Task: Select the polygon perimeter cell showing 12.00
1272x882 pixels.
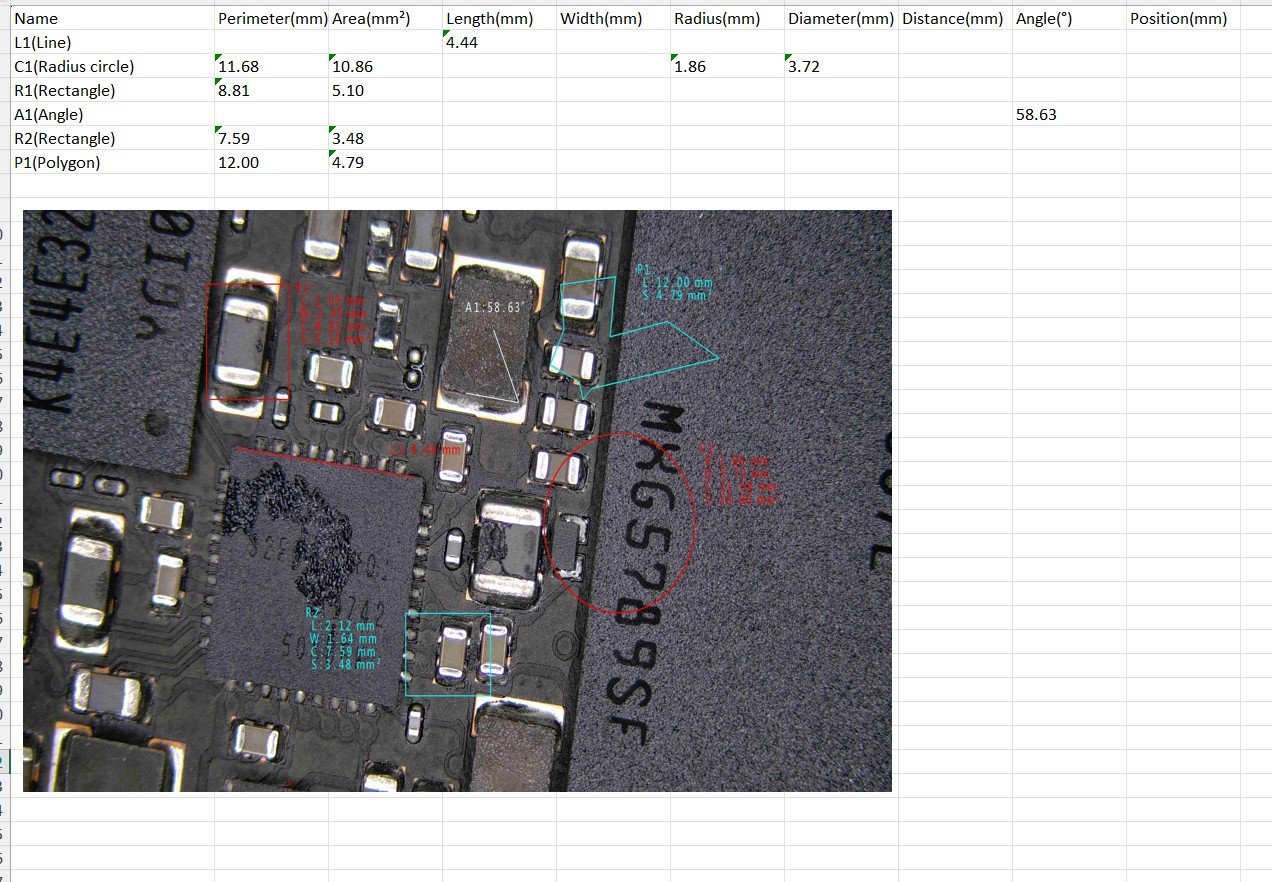Action: pos(271,162)
